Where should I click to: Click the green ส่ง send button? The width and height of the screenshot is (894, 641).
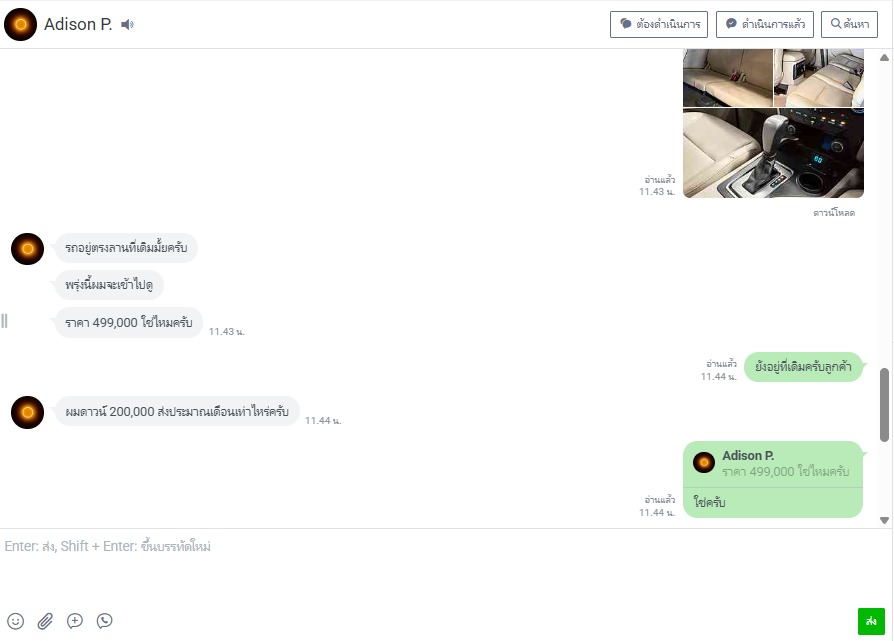point(871,621)
